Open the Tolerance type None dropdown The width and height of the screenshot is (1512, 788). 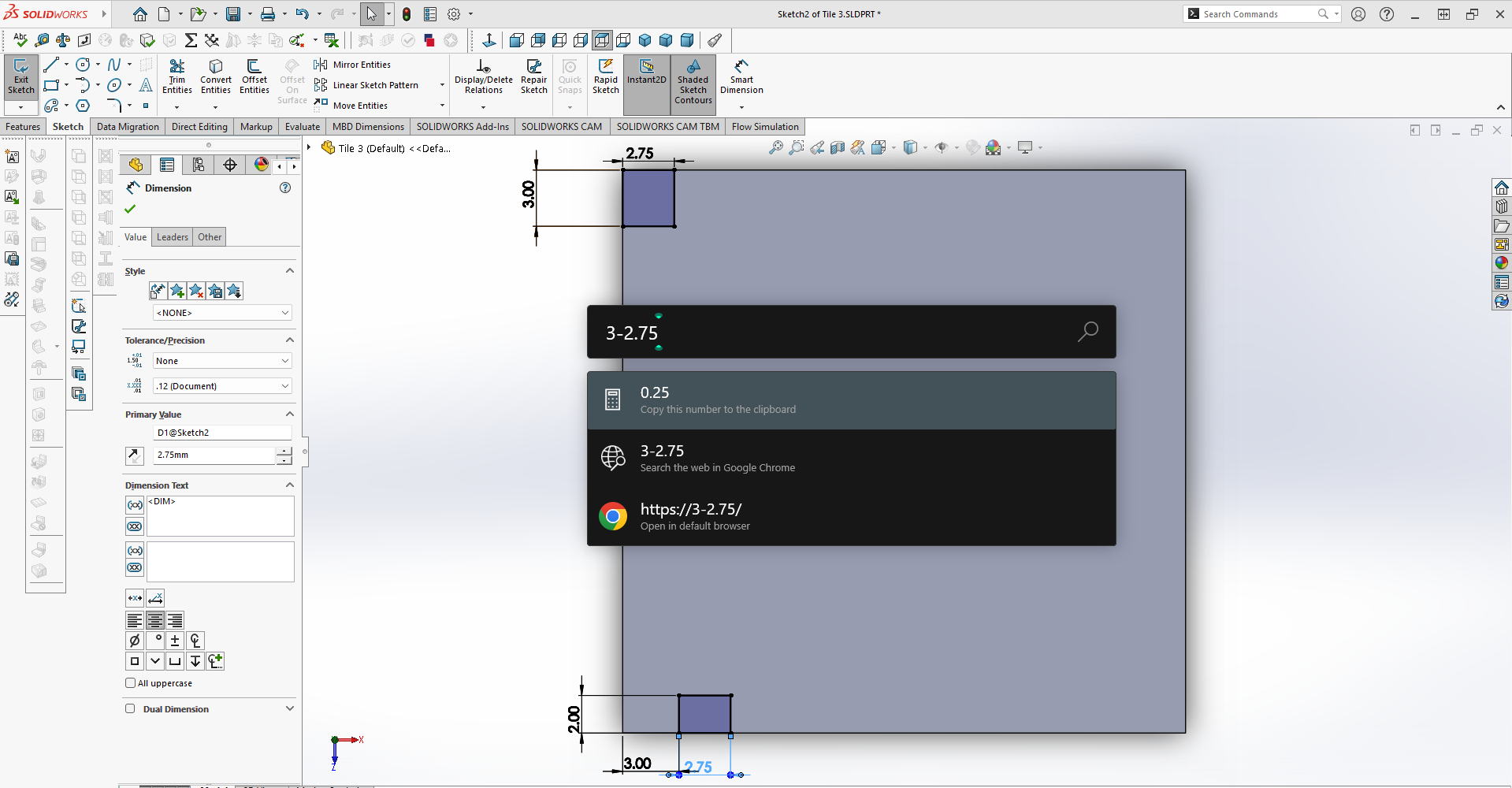pos(222,361)
